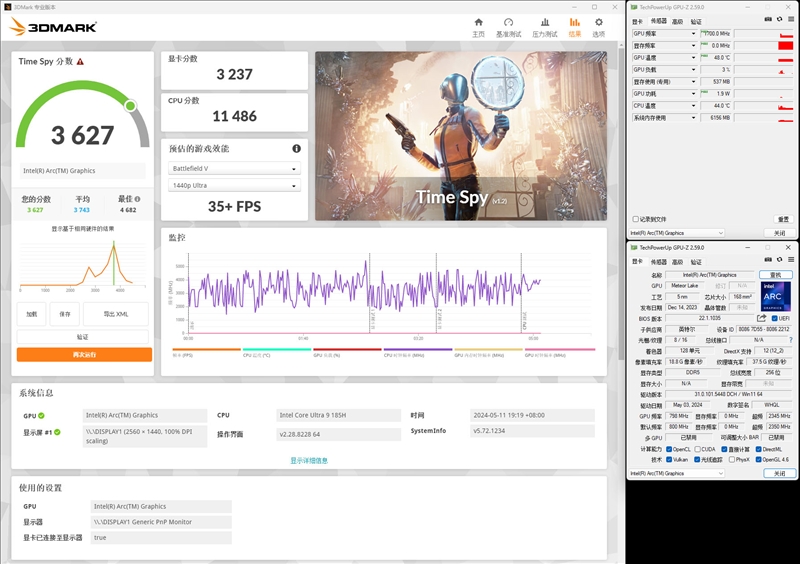Take a screenshot in GPU-Z sensors window
800x564 pixels.
(768, 19)
